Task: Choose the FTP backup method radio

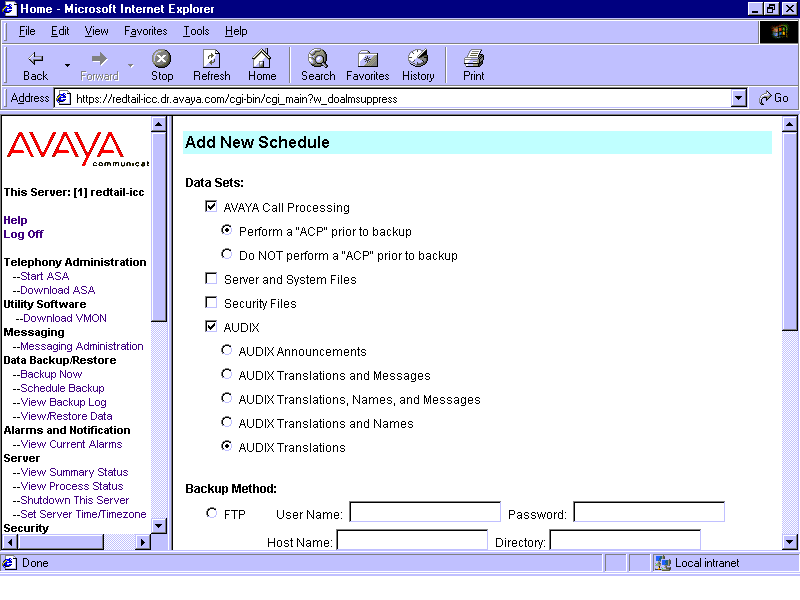Action: point(211,513)
